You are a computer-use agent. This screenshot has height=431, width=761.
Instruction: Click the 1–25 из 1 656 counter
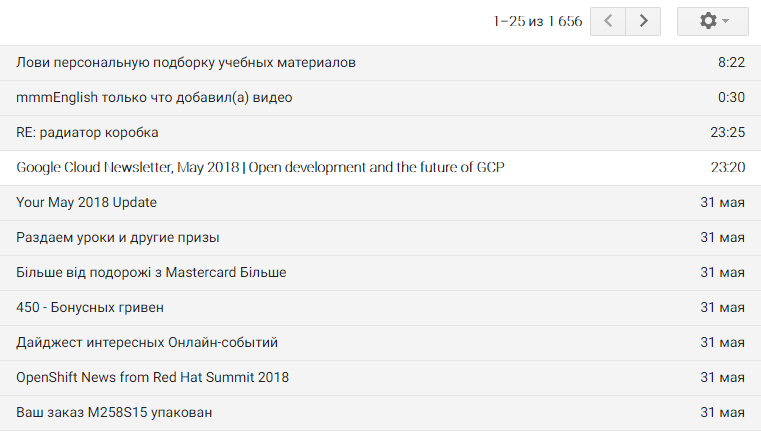(537, 21)
